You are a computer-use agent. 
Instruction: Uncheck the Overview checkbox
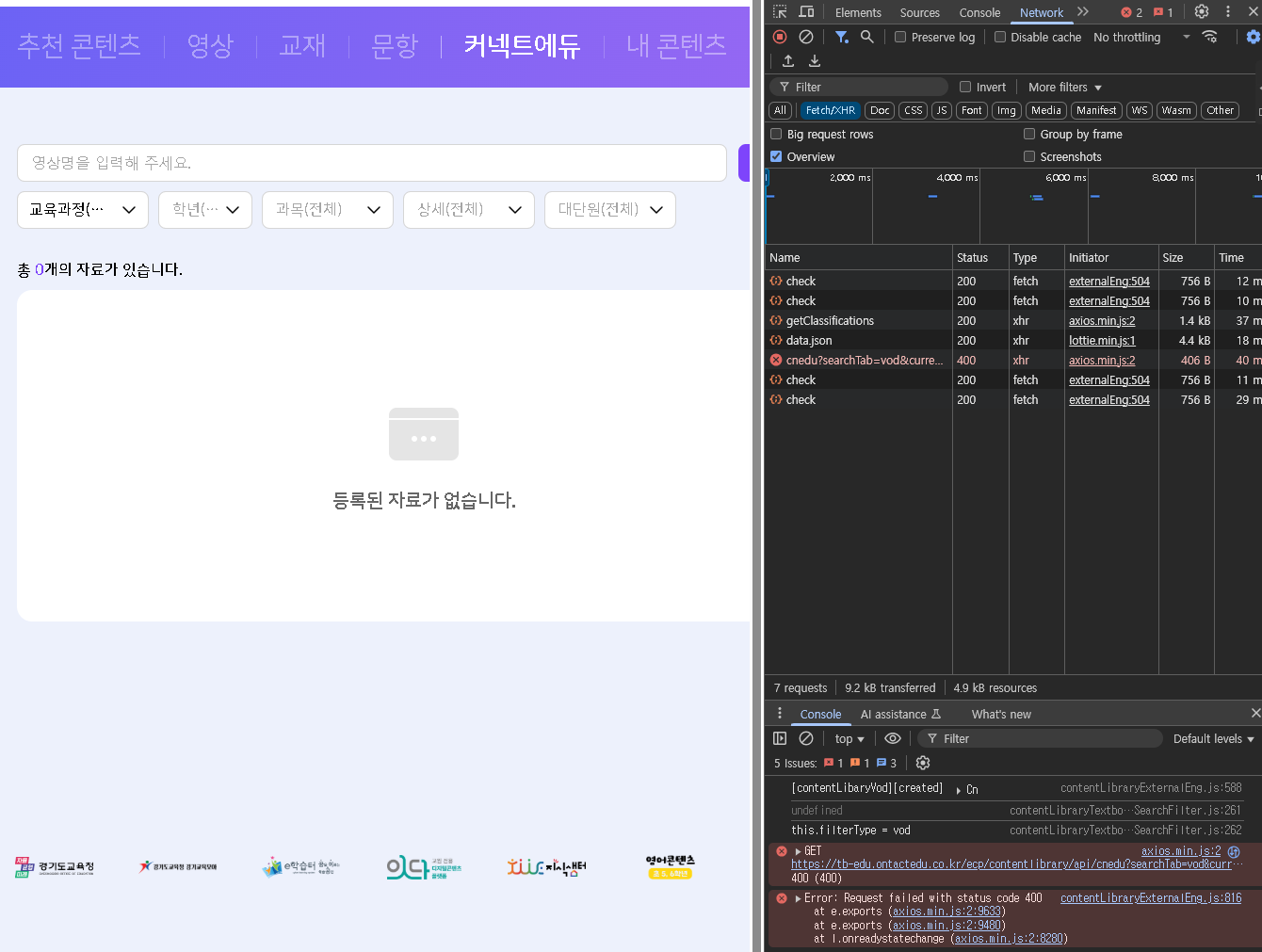click(x=776, y=157)
